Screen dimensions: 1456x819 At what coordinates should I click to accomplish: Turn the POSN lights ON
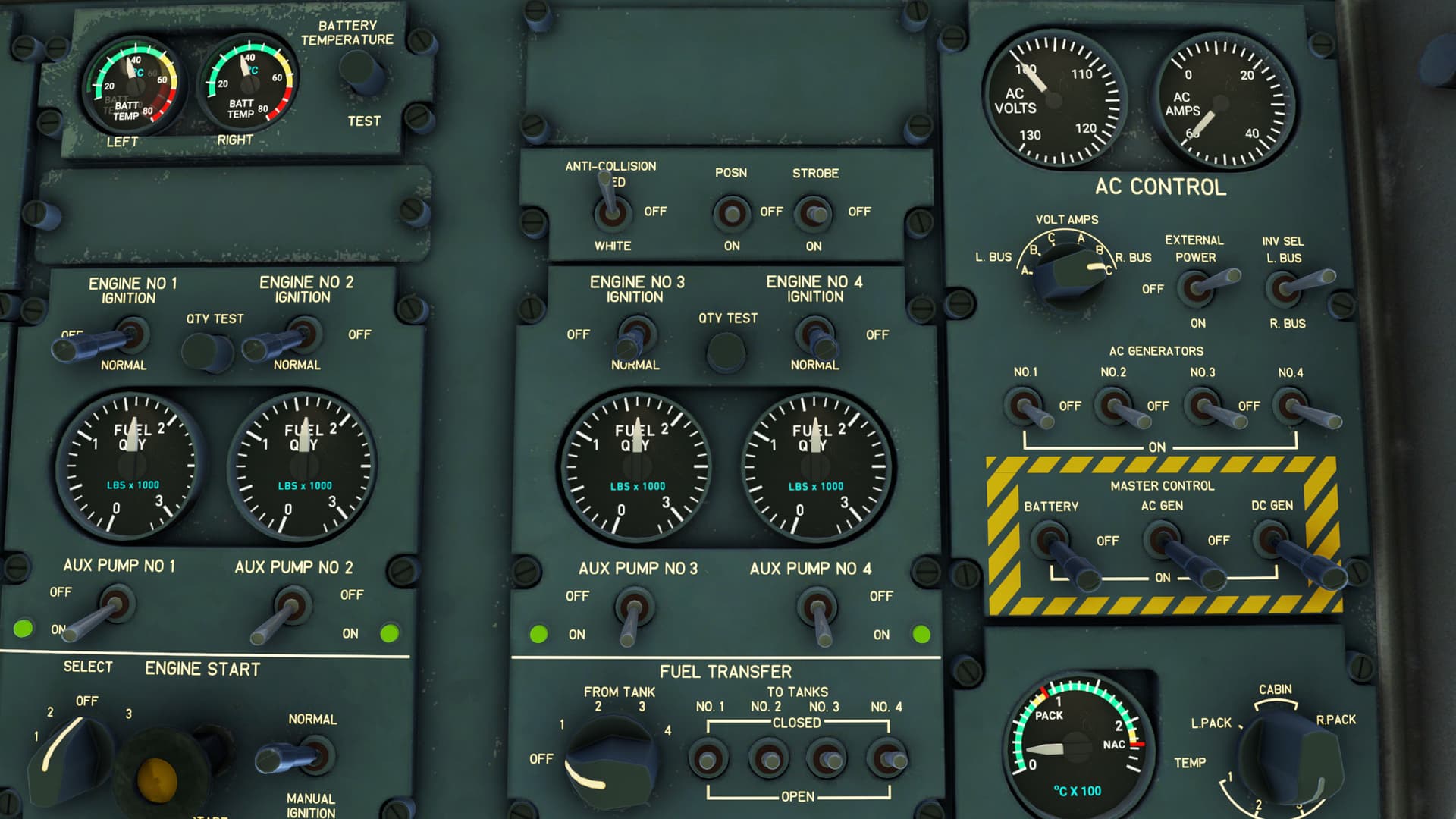[x=730, y=213]
